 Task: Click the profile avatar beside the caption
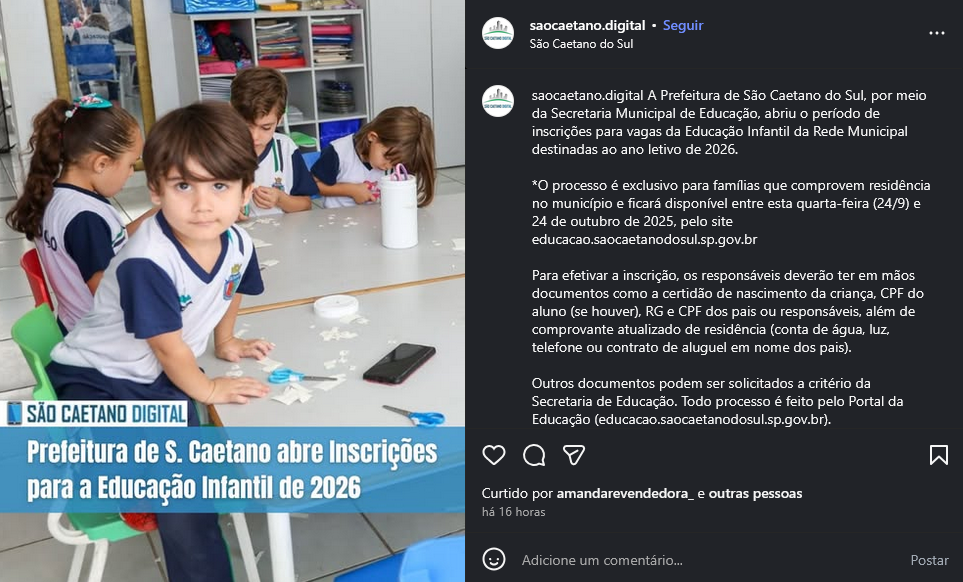coord(498,101)
